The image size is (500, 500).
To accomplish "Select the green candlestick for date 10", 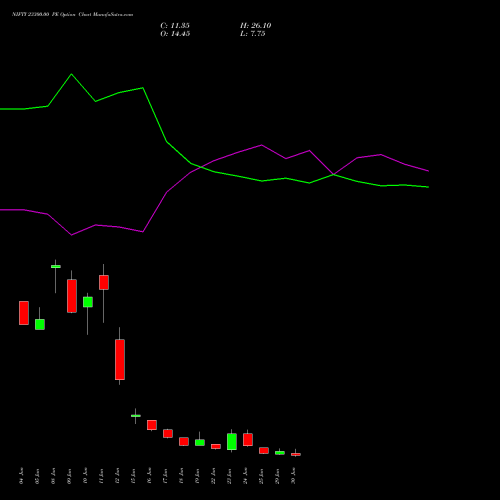I will point(88,302).
